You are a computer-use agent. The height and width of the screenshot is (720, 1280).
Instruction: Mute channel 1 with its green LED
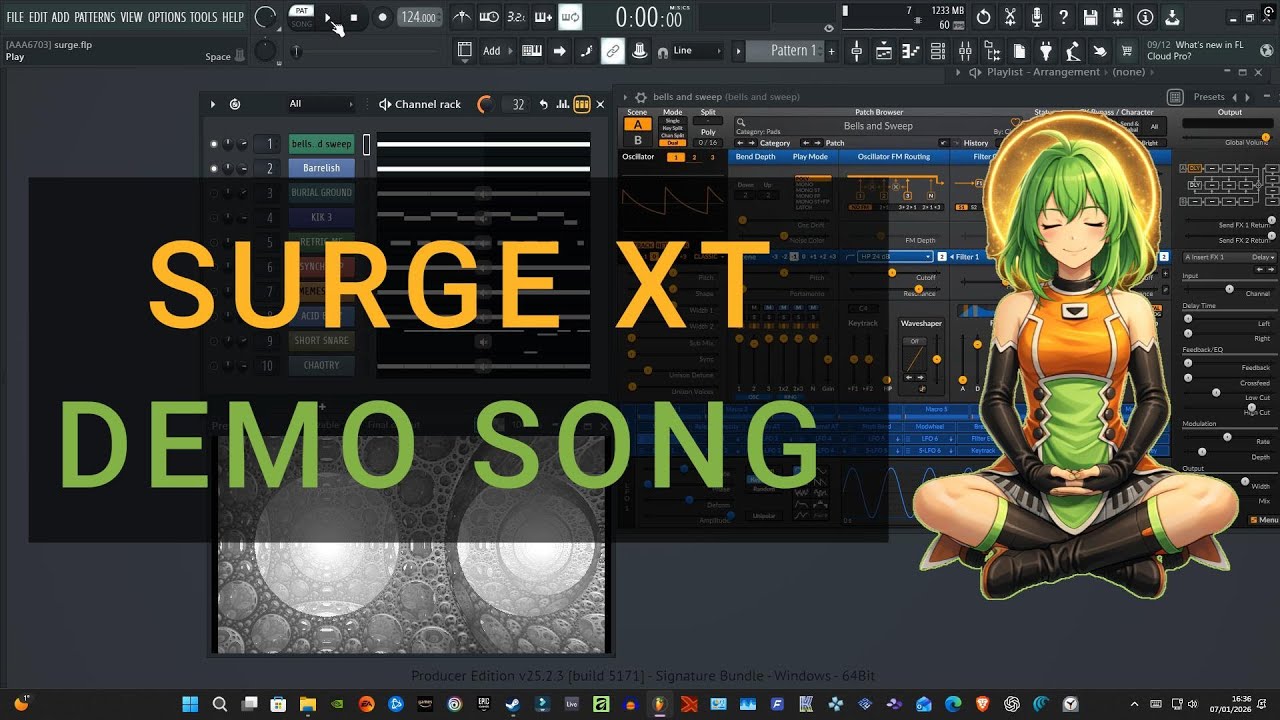click(214, 144)
